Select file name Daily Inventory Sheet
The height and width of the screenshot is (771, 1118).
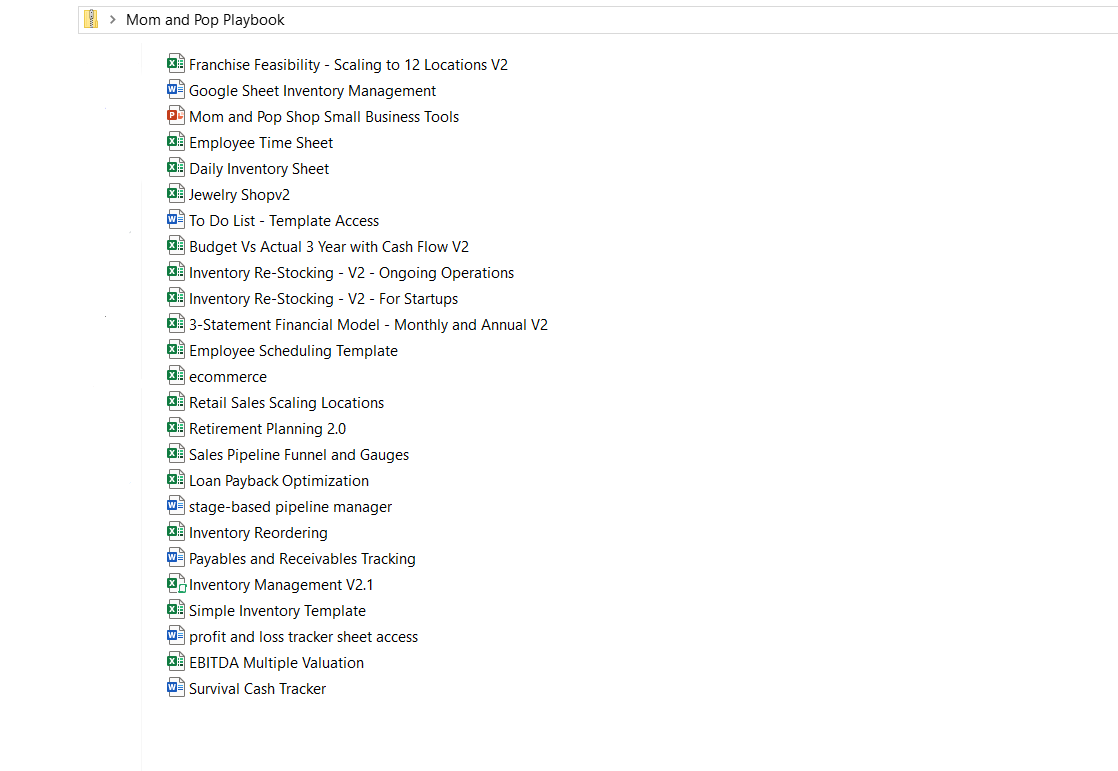coord(259,169)
